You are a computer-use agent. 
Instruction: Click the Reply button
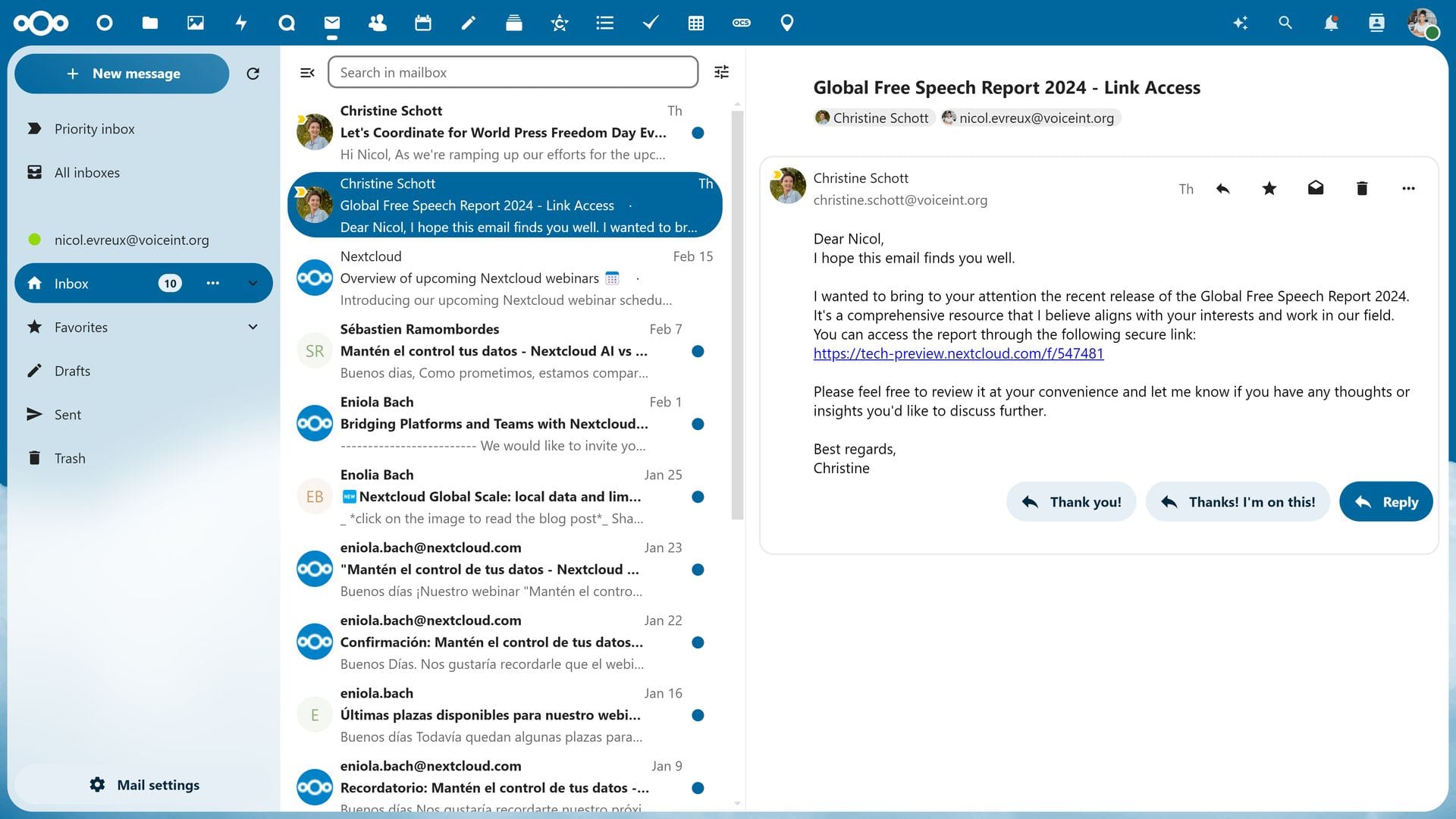tap(1385, 502)
